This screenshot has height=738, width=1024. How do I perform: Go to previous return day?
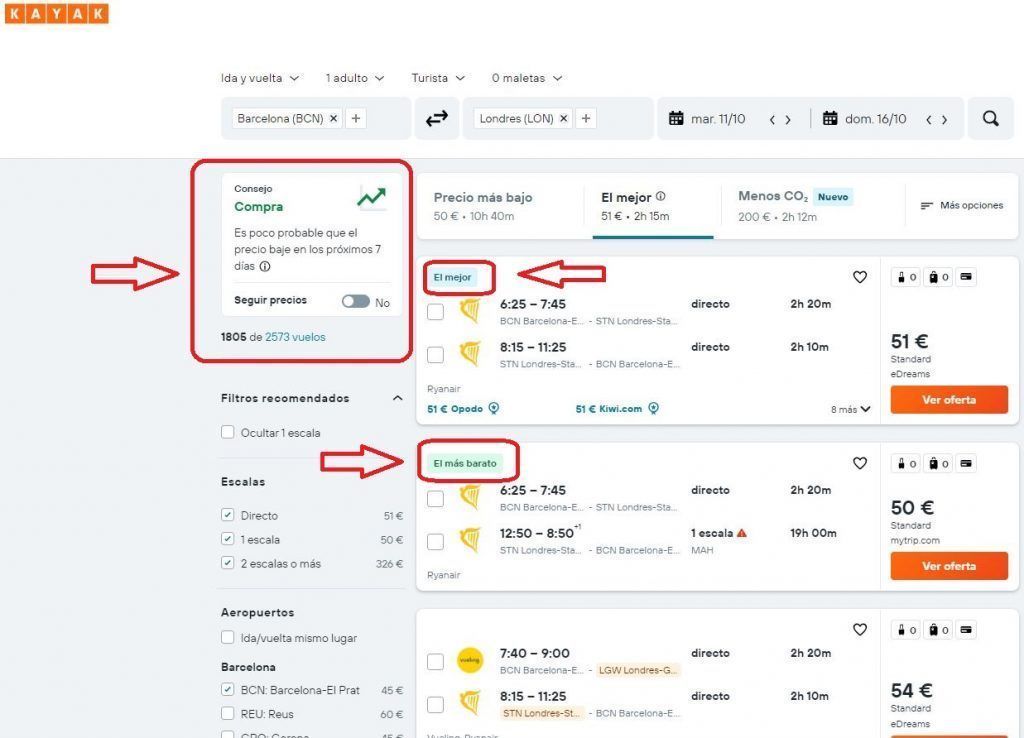929,120
